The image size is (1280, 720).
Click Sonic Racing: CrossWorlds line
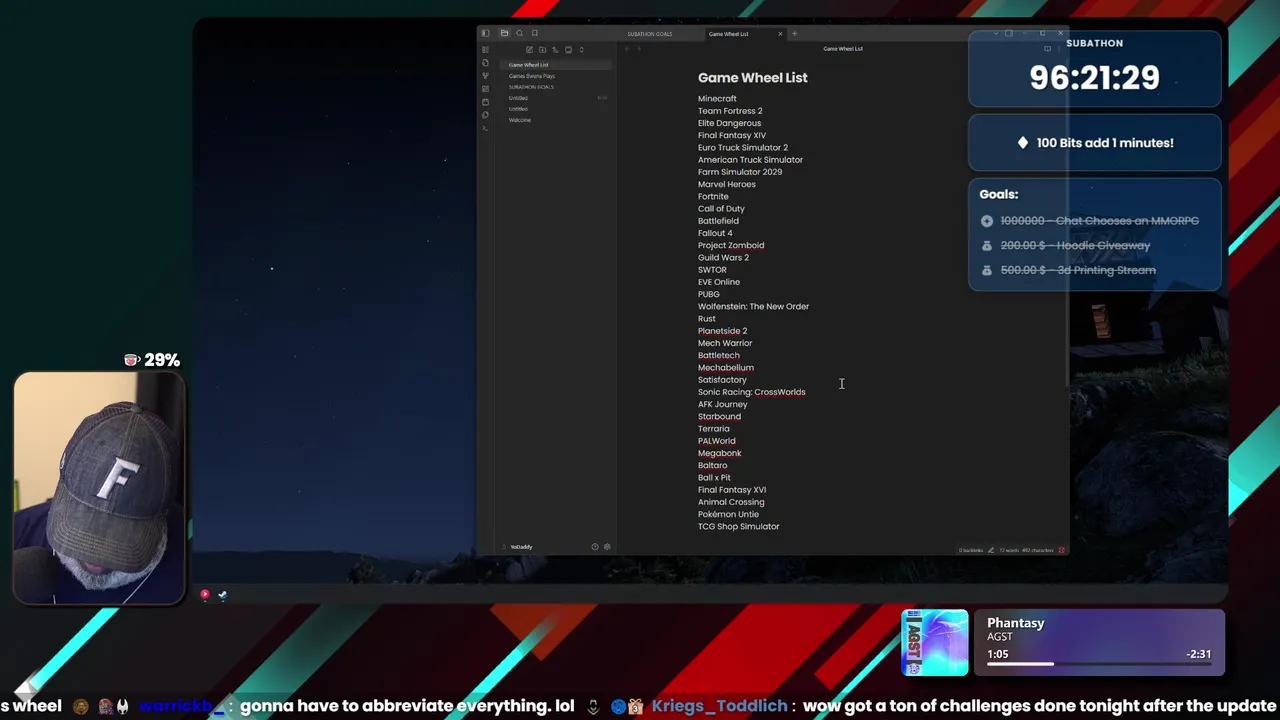pyautogui.click(x=751, y=392)
